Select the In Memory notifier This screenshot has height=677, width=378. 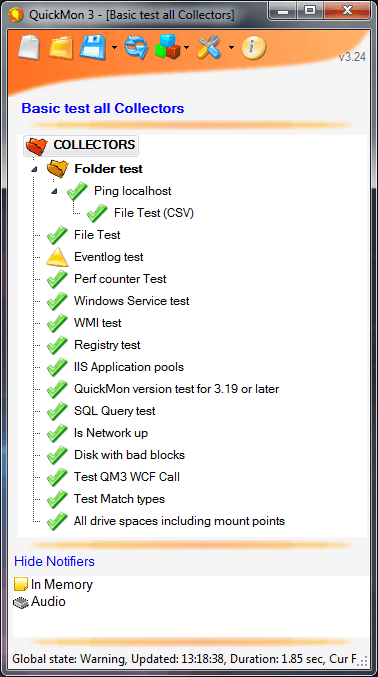click(53, 585)
